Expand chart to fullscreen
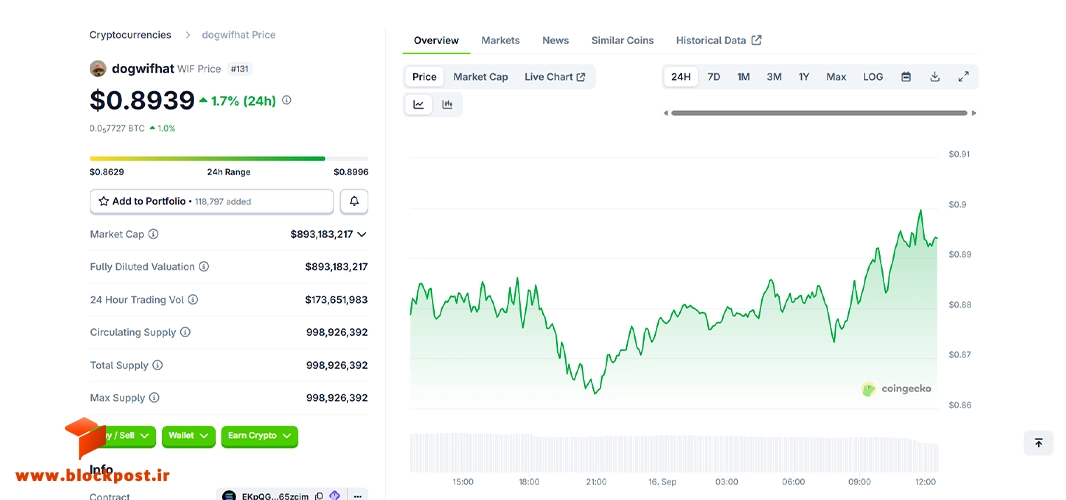This screenshot has width=1066, height=500. [963, 77]
